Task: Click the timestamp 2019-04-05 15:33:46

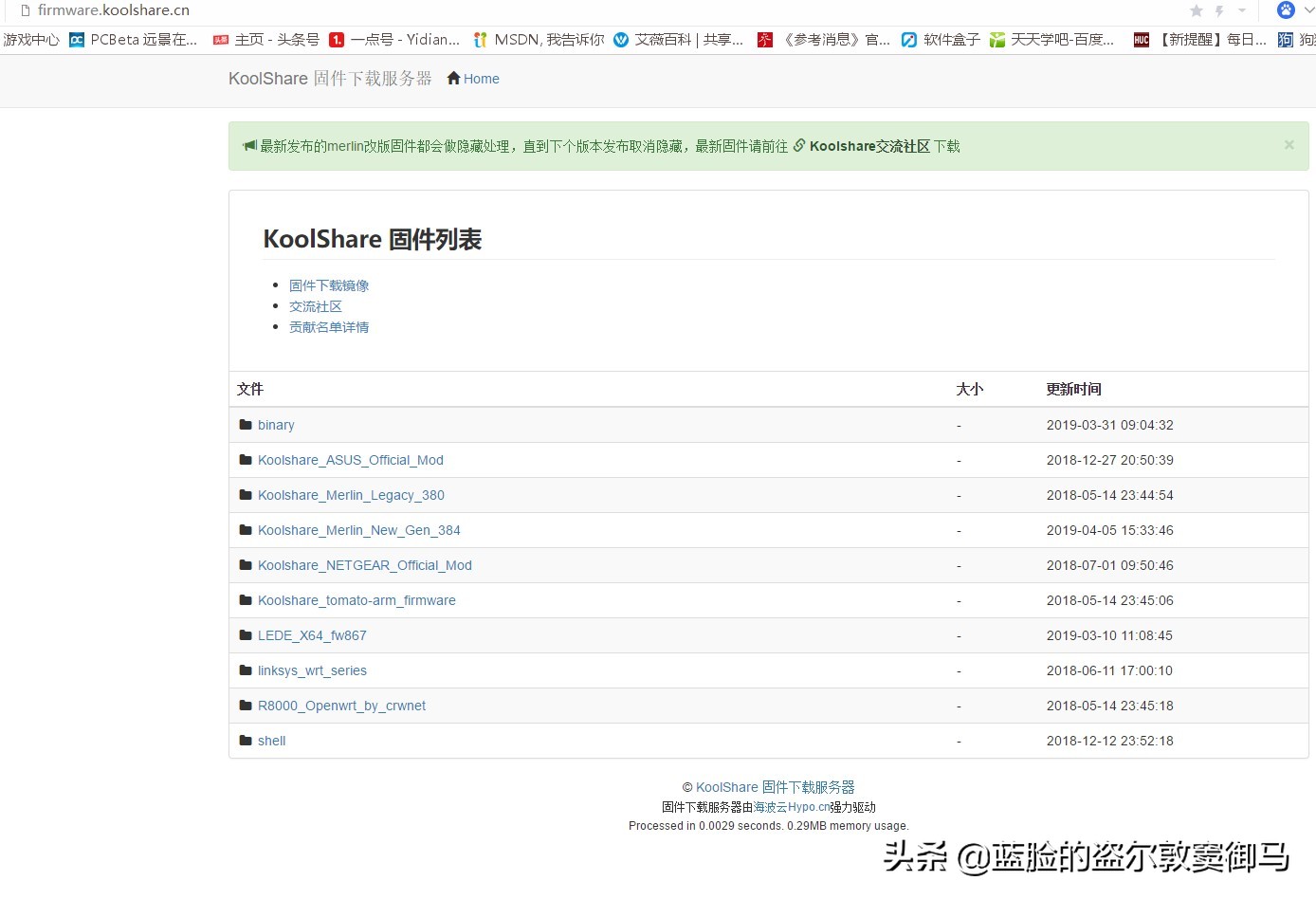Action: [x=1110, y=530]
